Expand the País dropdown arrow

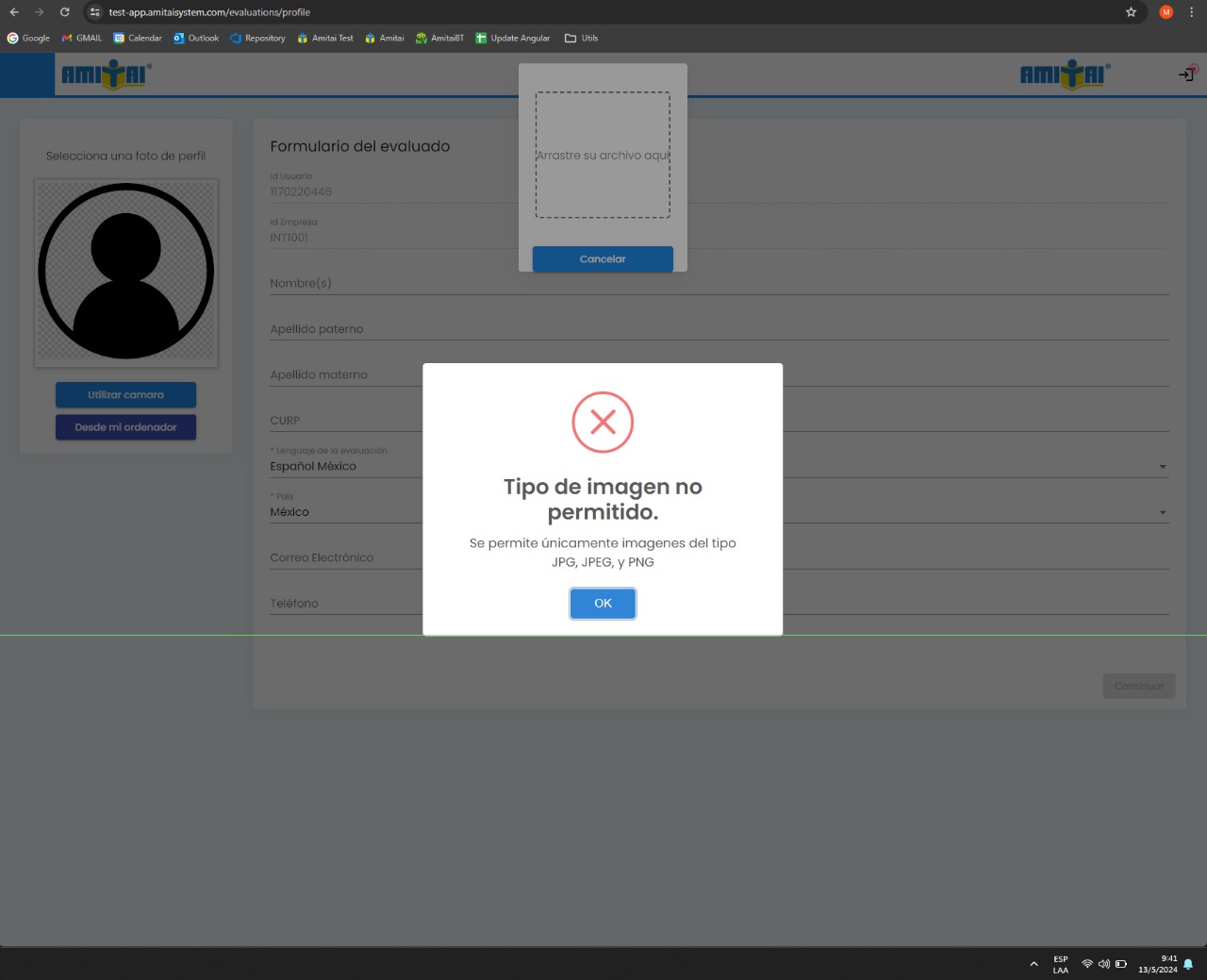tap(1162, 513)
